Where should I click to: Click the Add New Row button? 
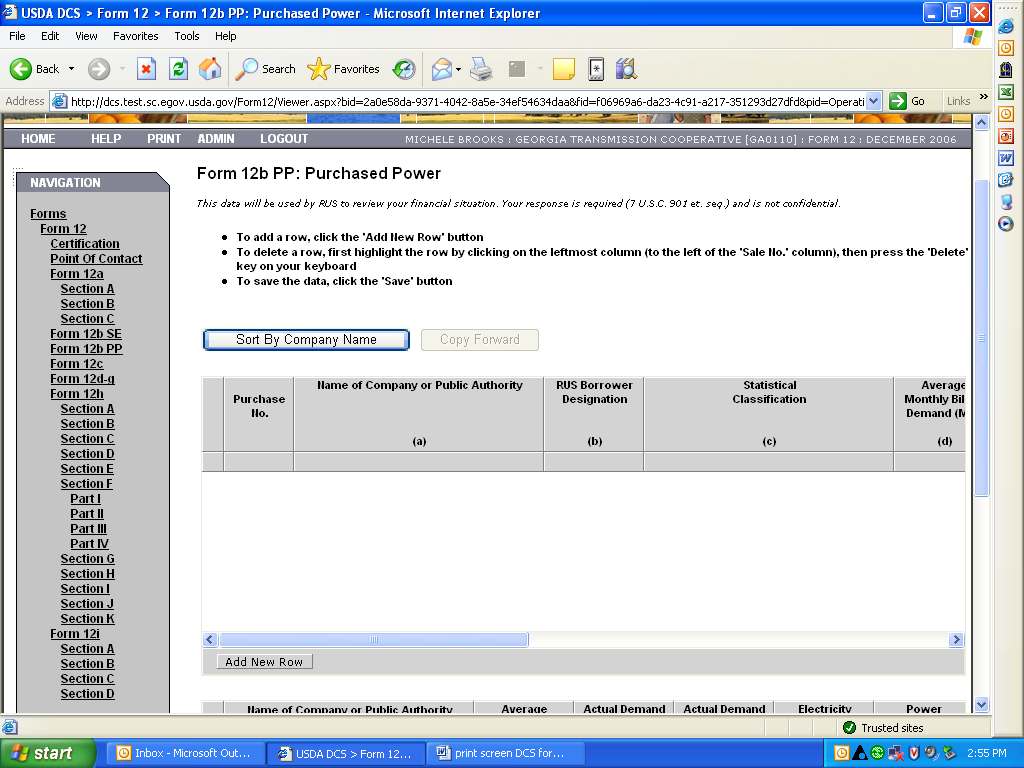pos(264,662)
